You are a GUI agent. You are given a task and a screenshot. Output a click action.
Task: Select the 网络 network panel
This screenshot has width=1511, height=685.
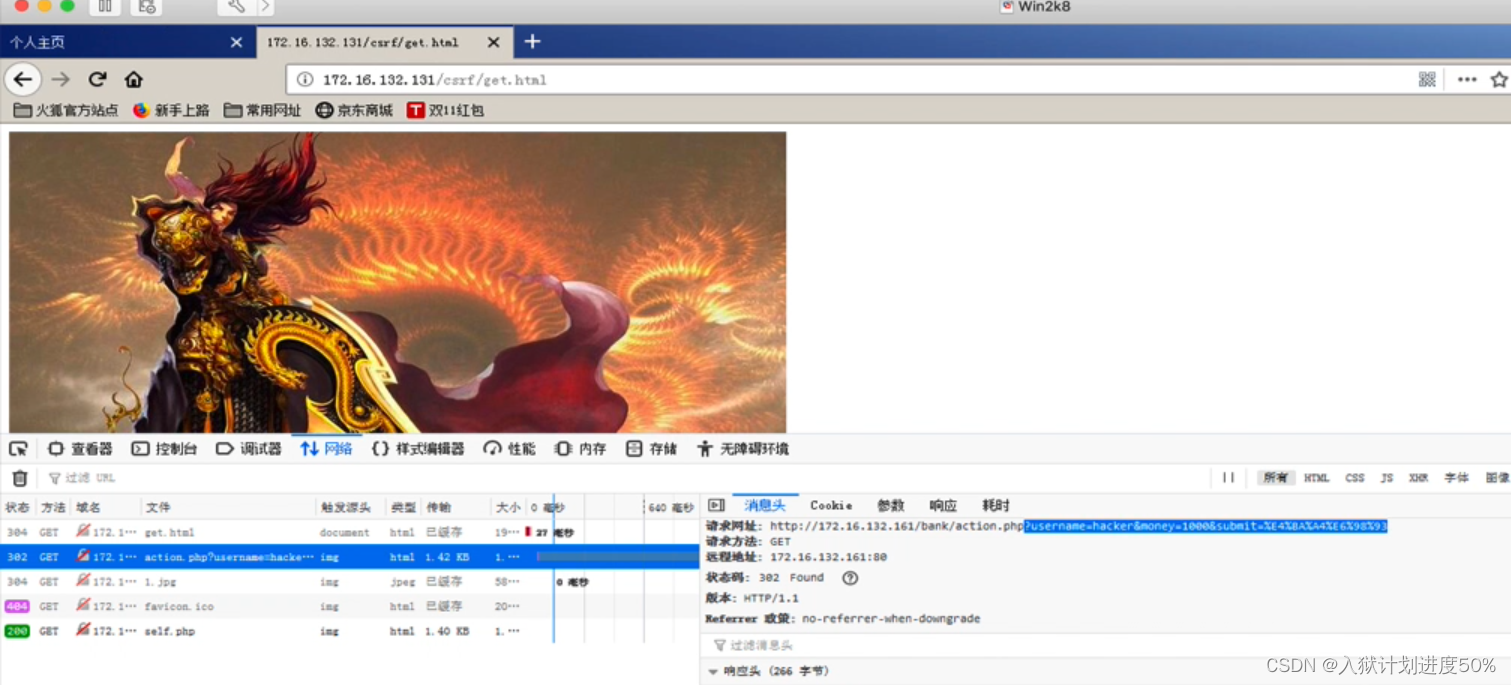click(x=326, y=449)
